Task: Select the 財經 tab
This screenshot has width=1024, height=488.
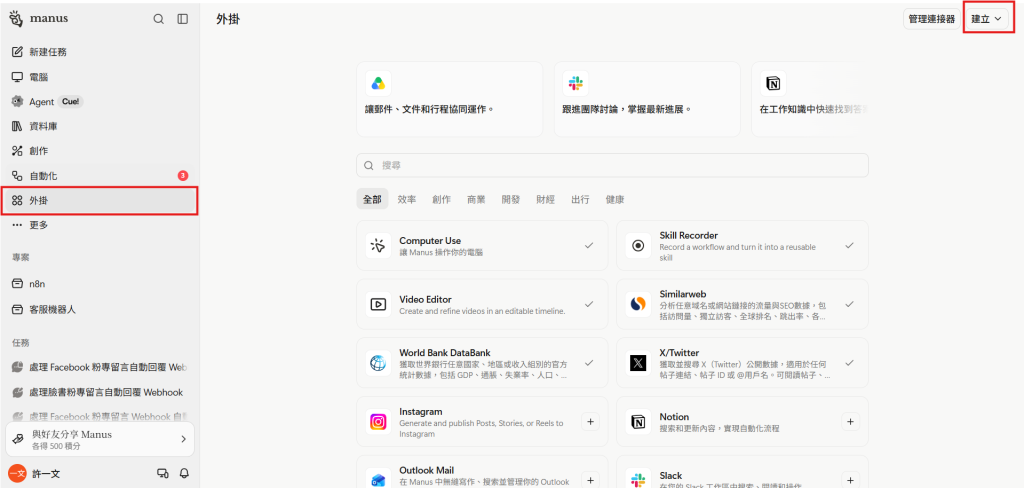Action: tap(545, 199)
